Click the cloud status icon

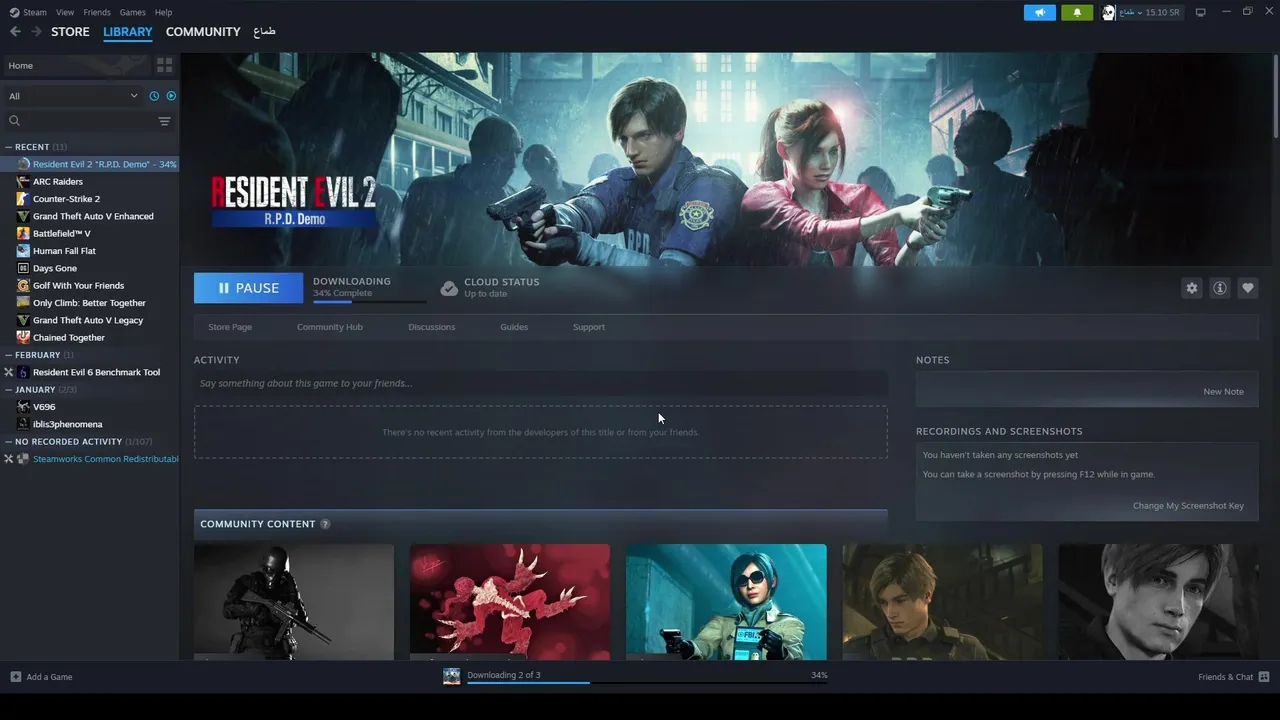tap(449, 288)
